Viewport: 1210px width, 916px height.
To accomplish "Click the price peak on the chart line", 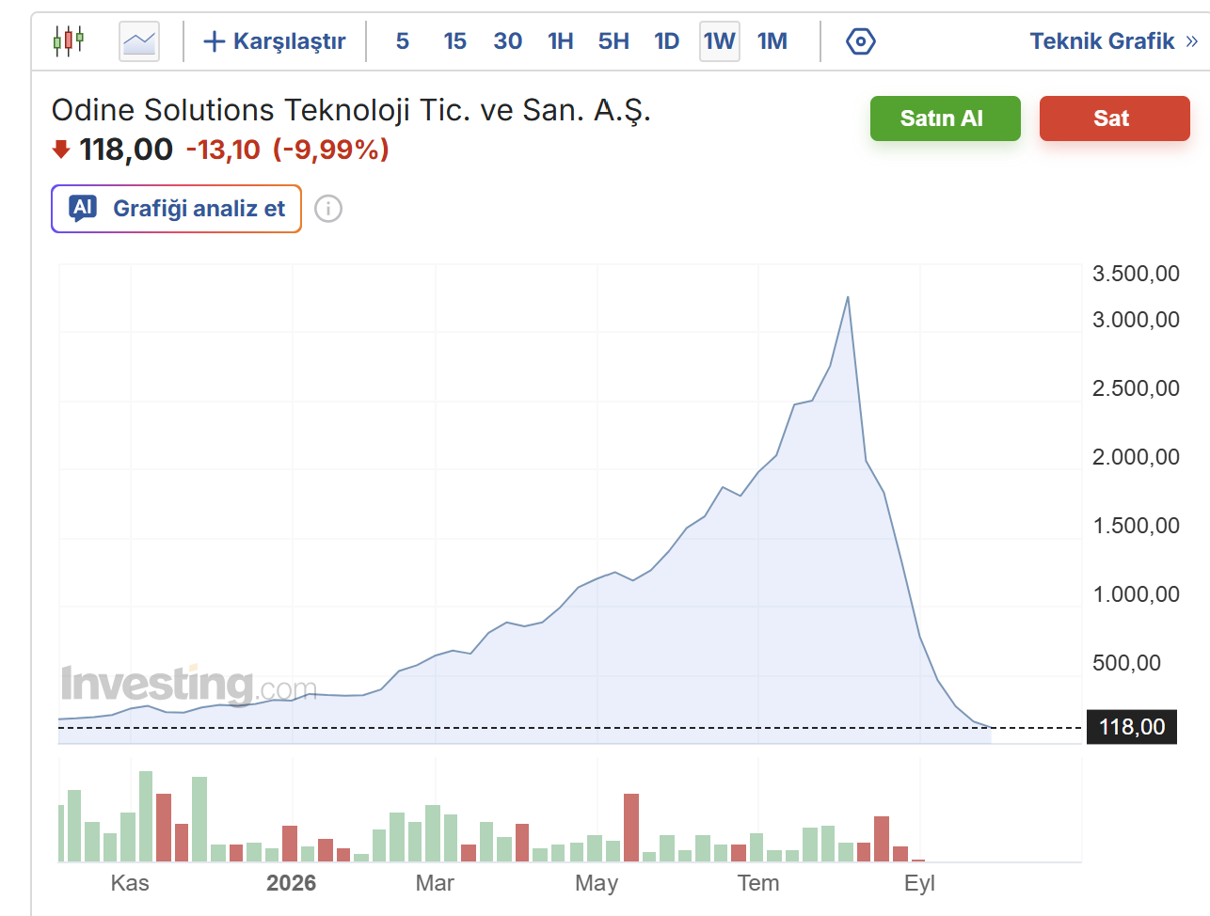I will click(x=848, y=297).
